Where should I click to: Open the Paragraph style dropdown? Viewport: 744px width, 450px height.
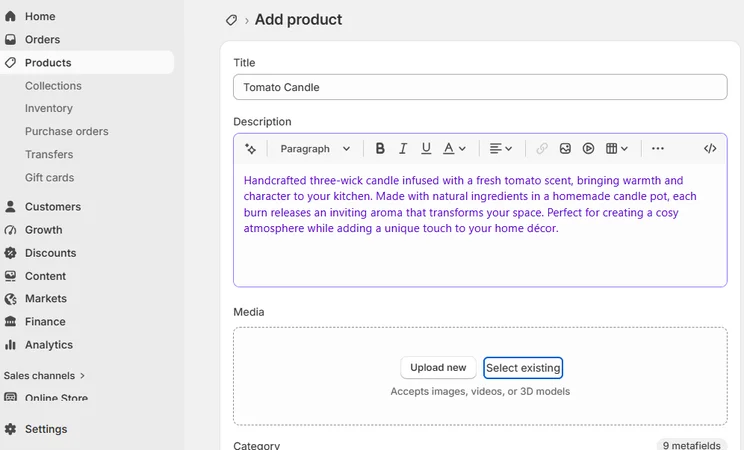coord(315,149)
